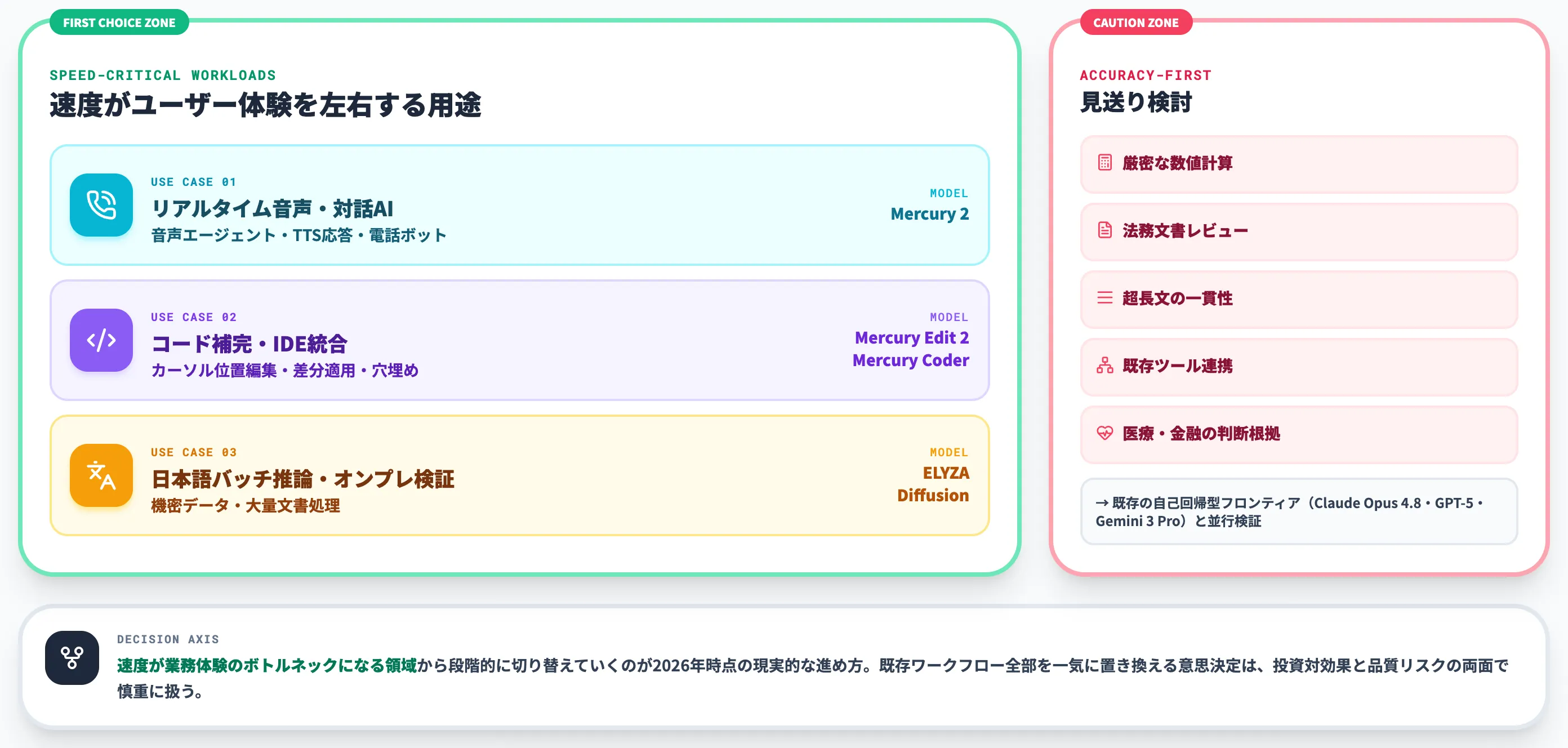Click the note mentioning Claude Opus 4.8 and GPT-5
This screenshot has height=748, width=1568.
point(1299,511)
